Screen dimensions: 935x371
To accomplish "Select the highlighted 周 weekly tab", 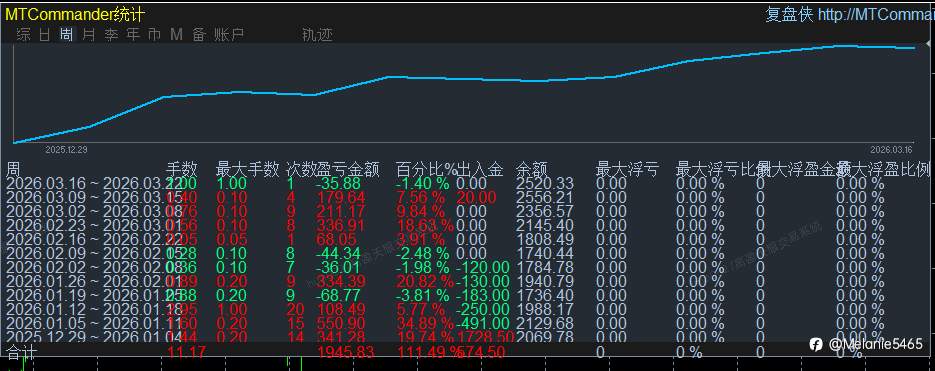I will click(x=66, y=35).
